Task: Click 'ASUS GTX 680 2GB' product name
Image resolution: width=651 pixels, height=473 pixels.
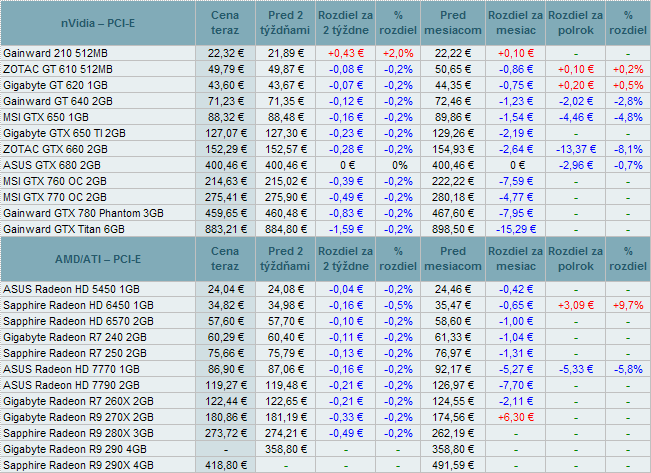Action: pos(52,165)
